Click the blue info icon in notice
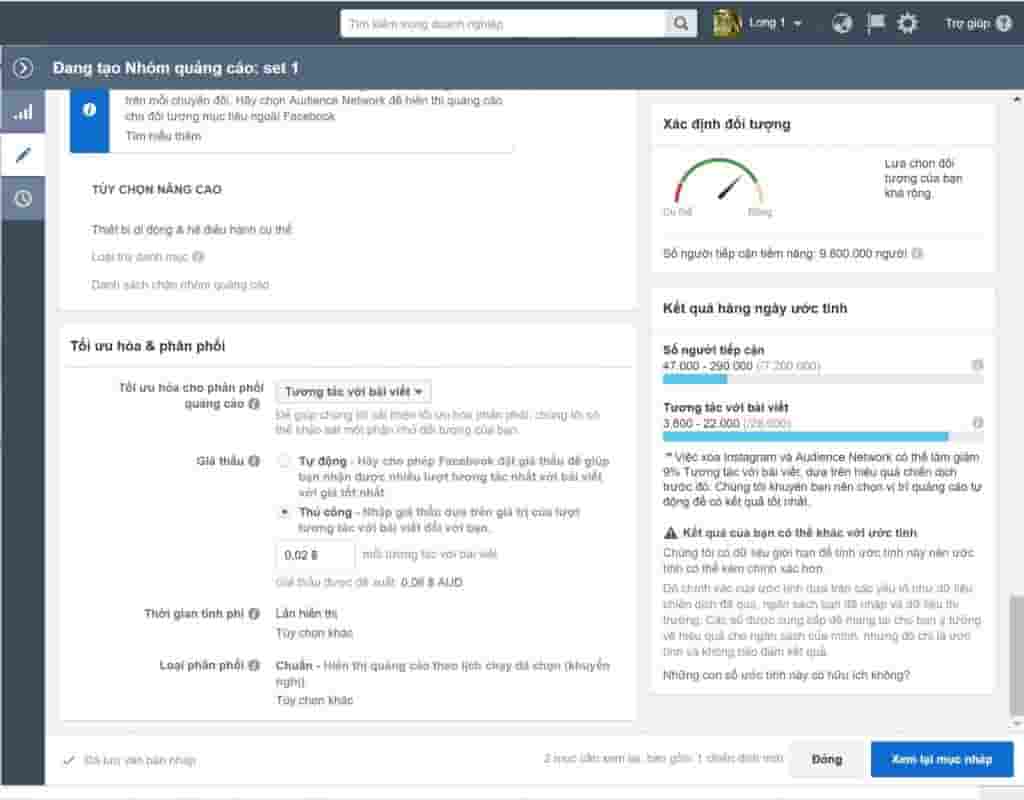 (89, 110)
